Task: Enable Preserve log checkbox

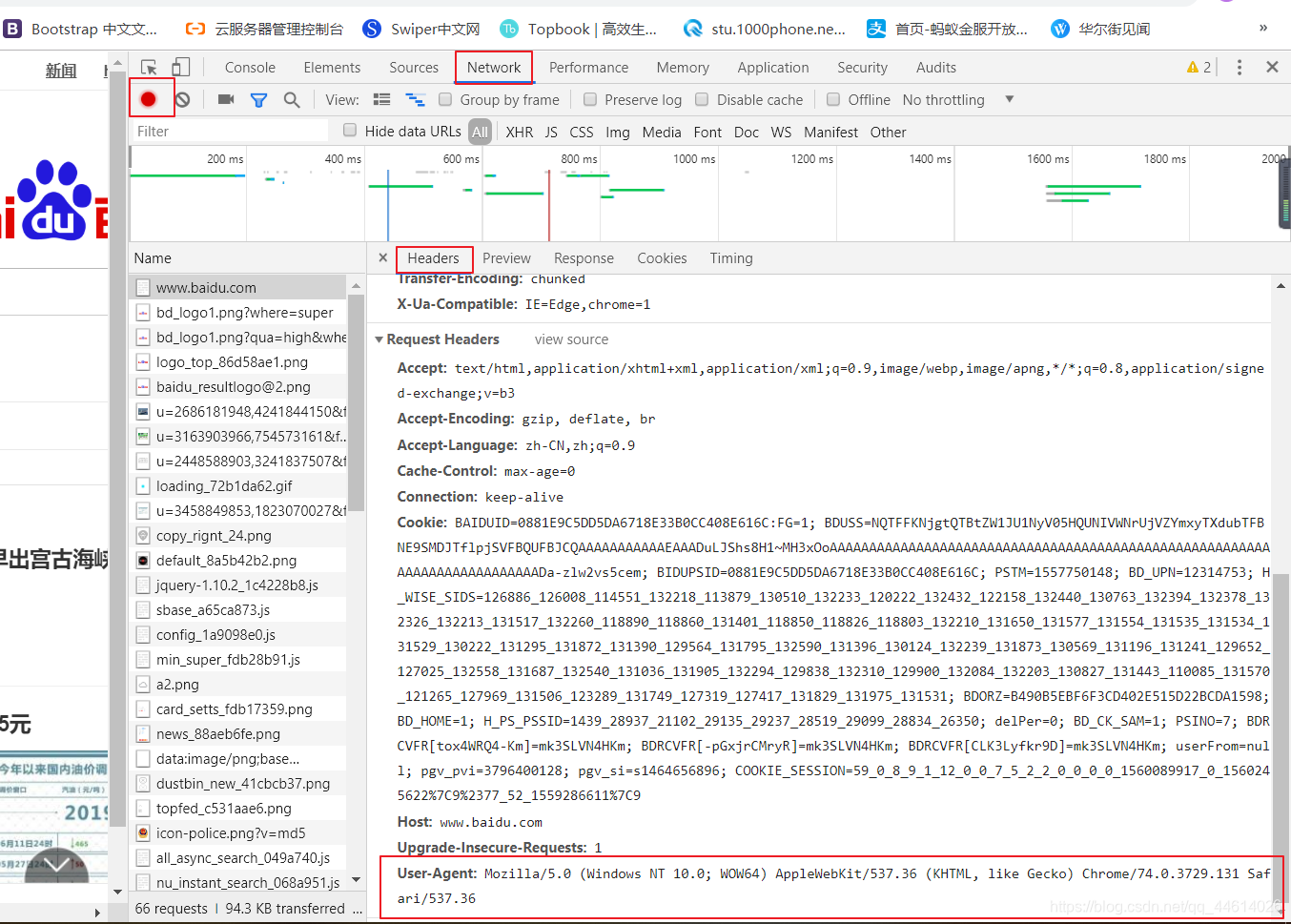Action: pos(590,99)
